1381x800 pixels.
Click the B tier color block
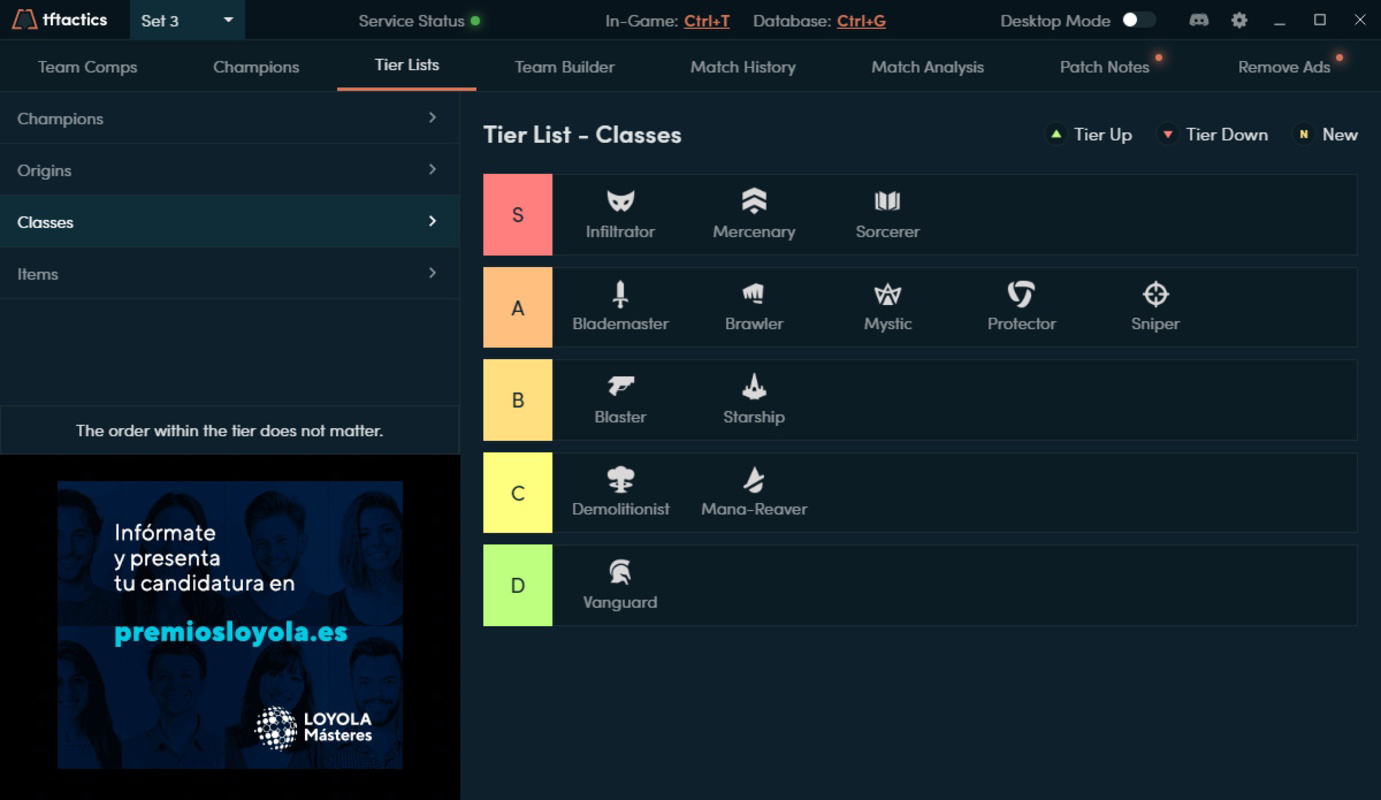pos(517,400)
